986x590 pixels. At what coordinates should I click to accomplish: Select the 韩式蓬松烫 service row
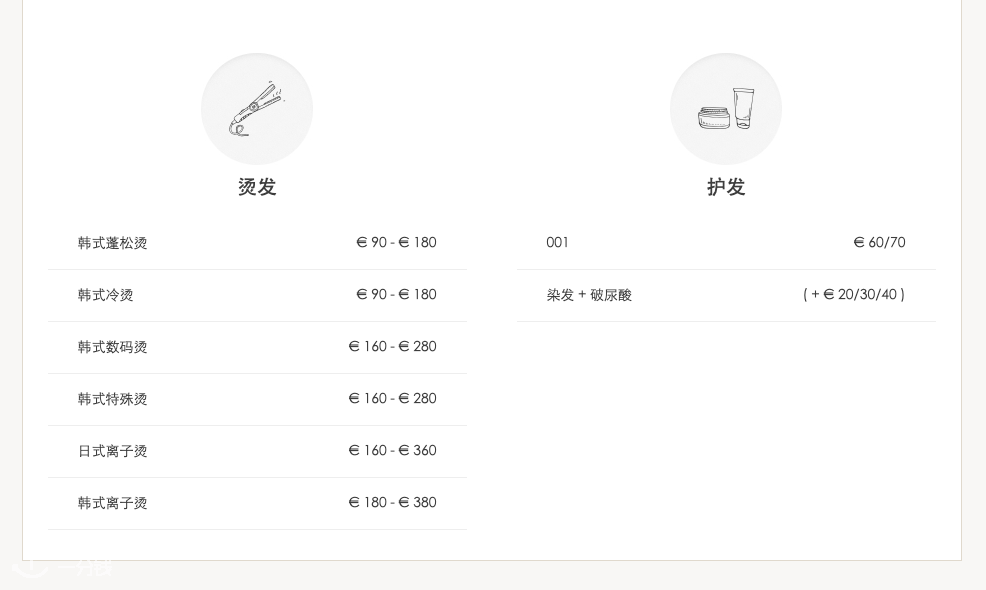pyautogui.click(x=257, y=243)
